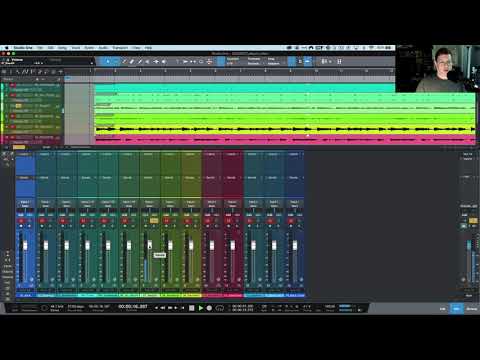
Task: Toggle Mute on the last mixer channel
Action: (x=291, y=221)
